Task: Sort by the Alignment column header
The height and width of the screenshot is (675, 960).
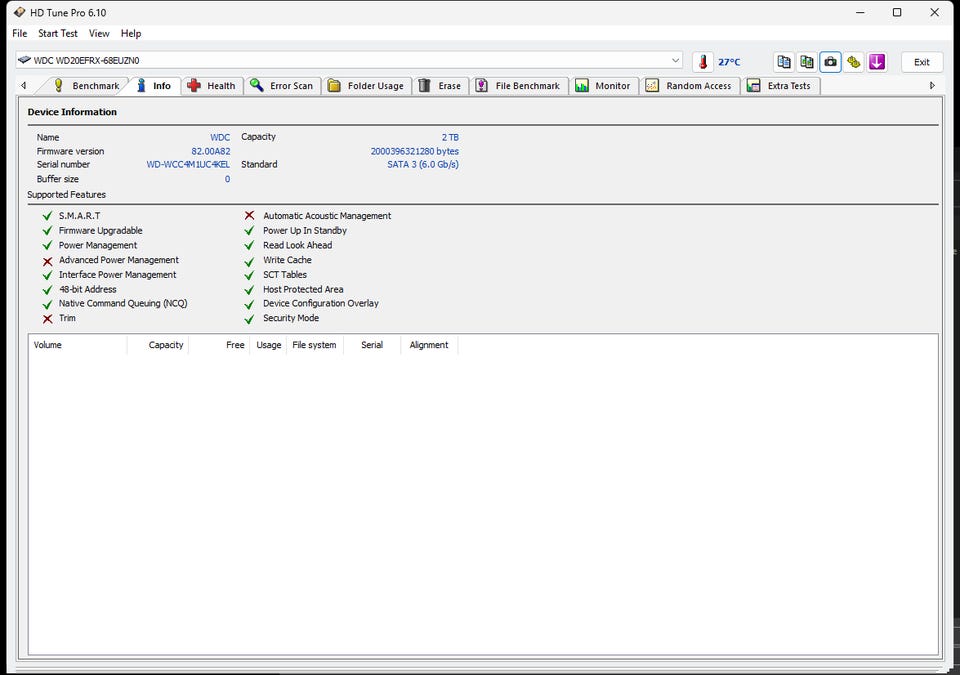Action: [x=429, y=345]
